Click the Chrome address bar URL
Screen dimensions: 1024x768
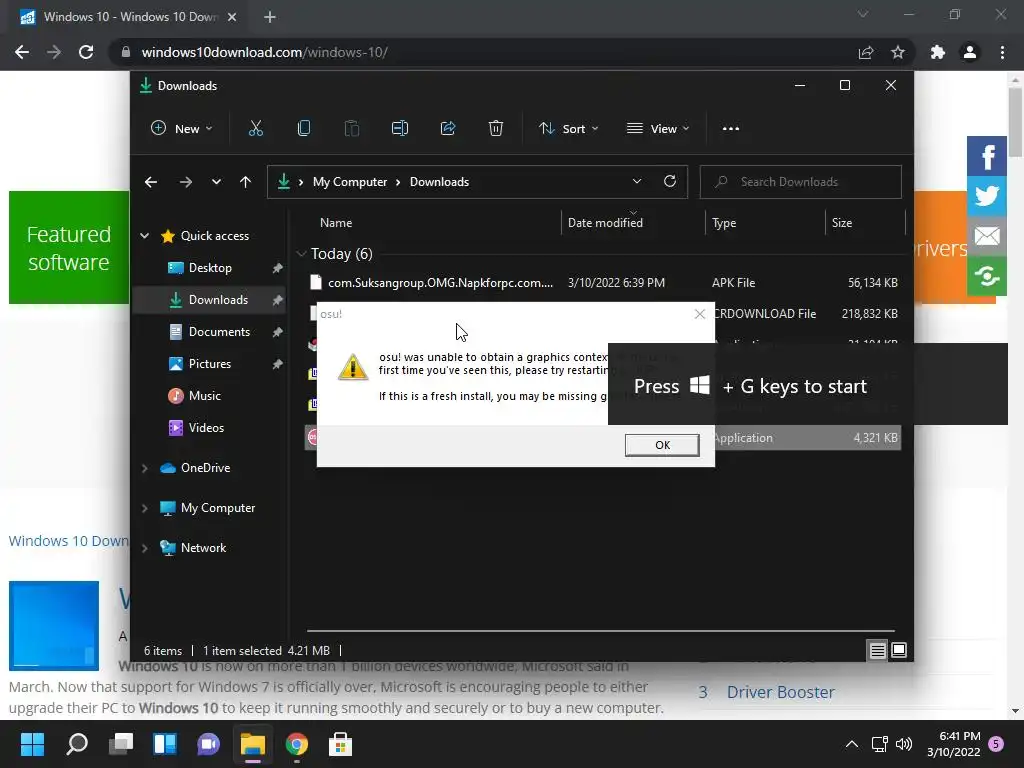coord(265,52)
